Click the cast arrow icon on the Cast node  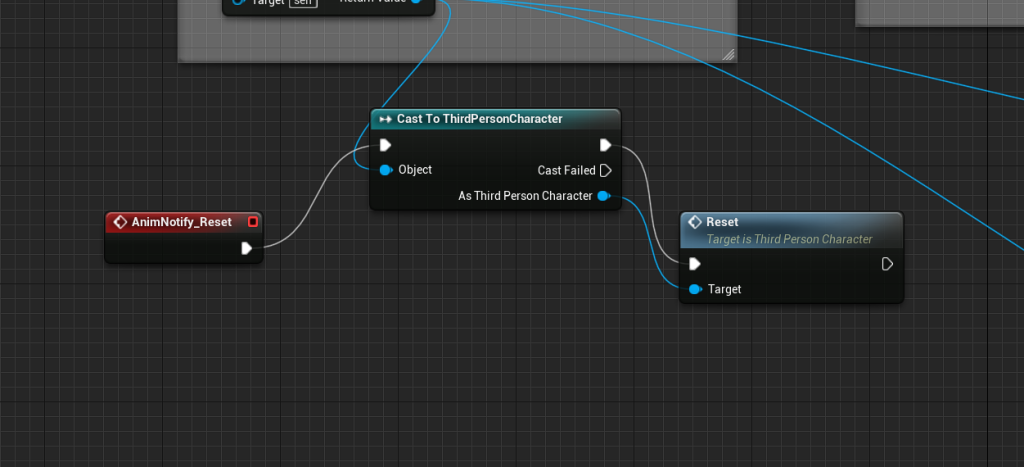385,119
